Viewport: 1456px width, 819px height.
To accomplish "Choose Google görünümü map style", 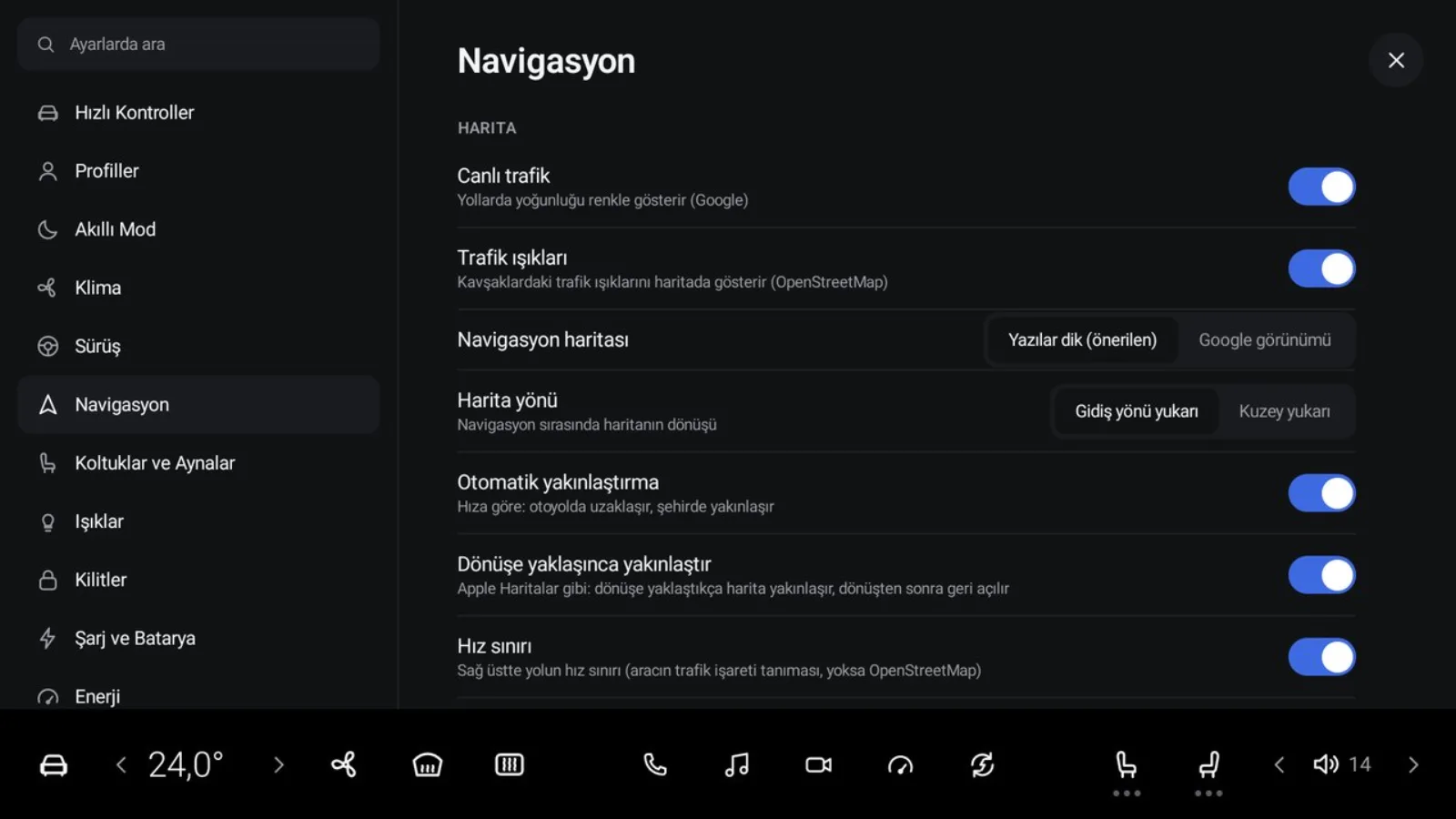I will pyautogui.click(x=1265, y=339).
